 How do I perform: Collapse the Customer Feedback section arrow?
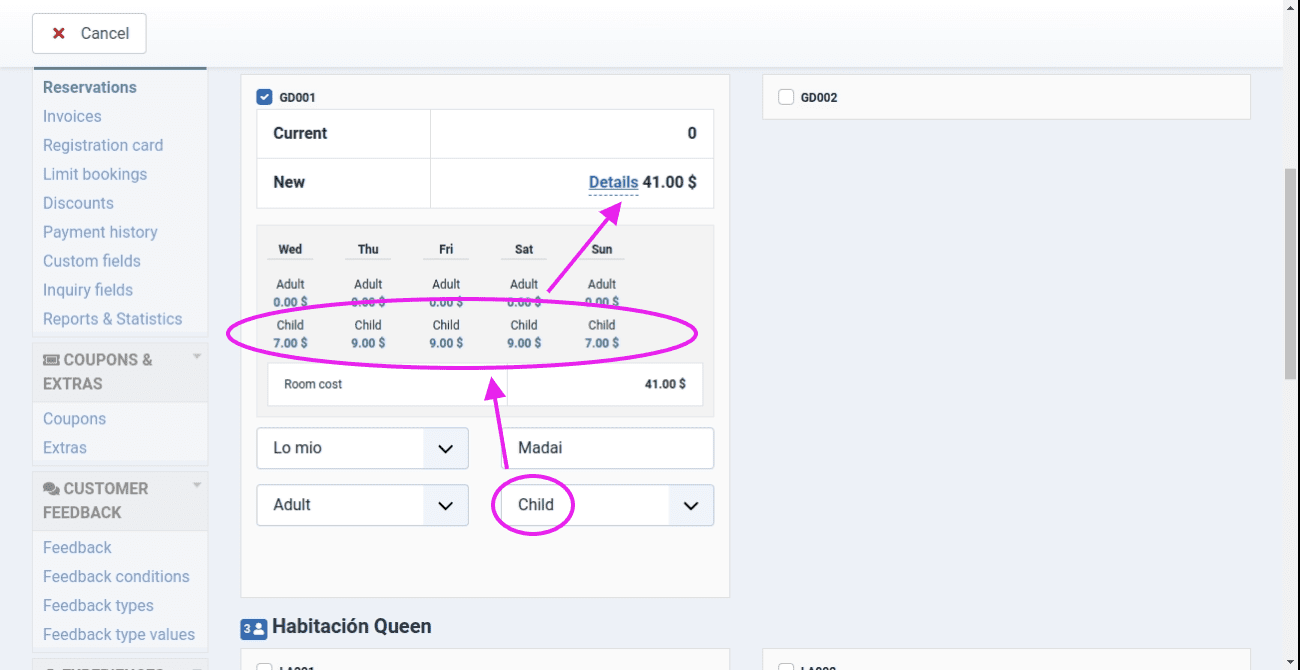[197, 486]
